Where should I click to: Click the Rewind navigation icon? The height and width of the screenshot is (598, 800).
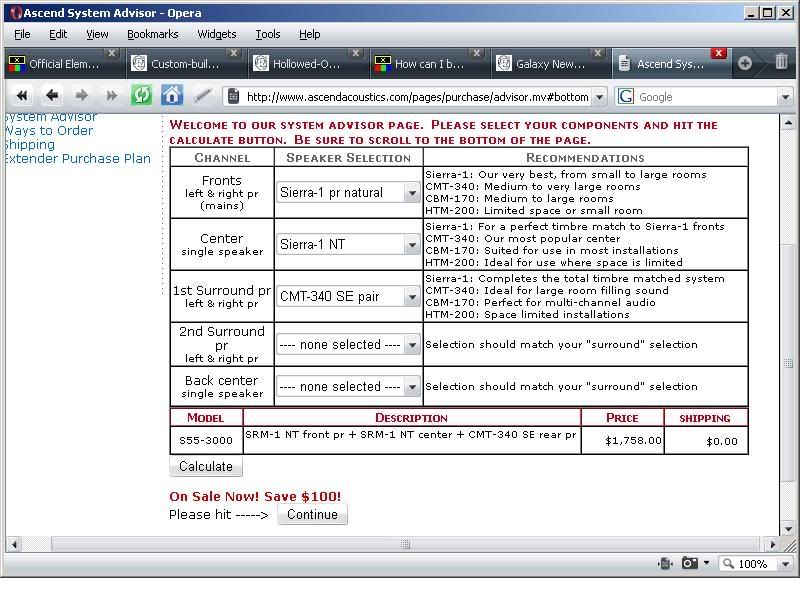coord(21,95)
